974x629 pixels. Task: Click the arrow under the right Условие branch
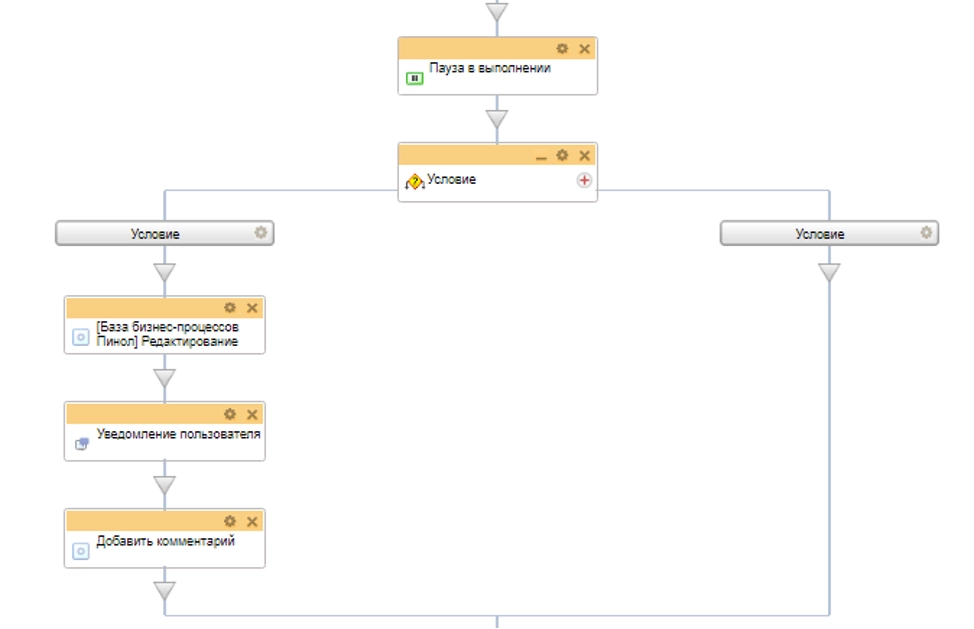click(x=829, y=272)
